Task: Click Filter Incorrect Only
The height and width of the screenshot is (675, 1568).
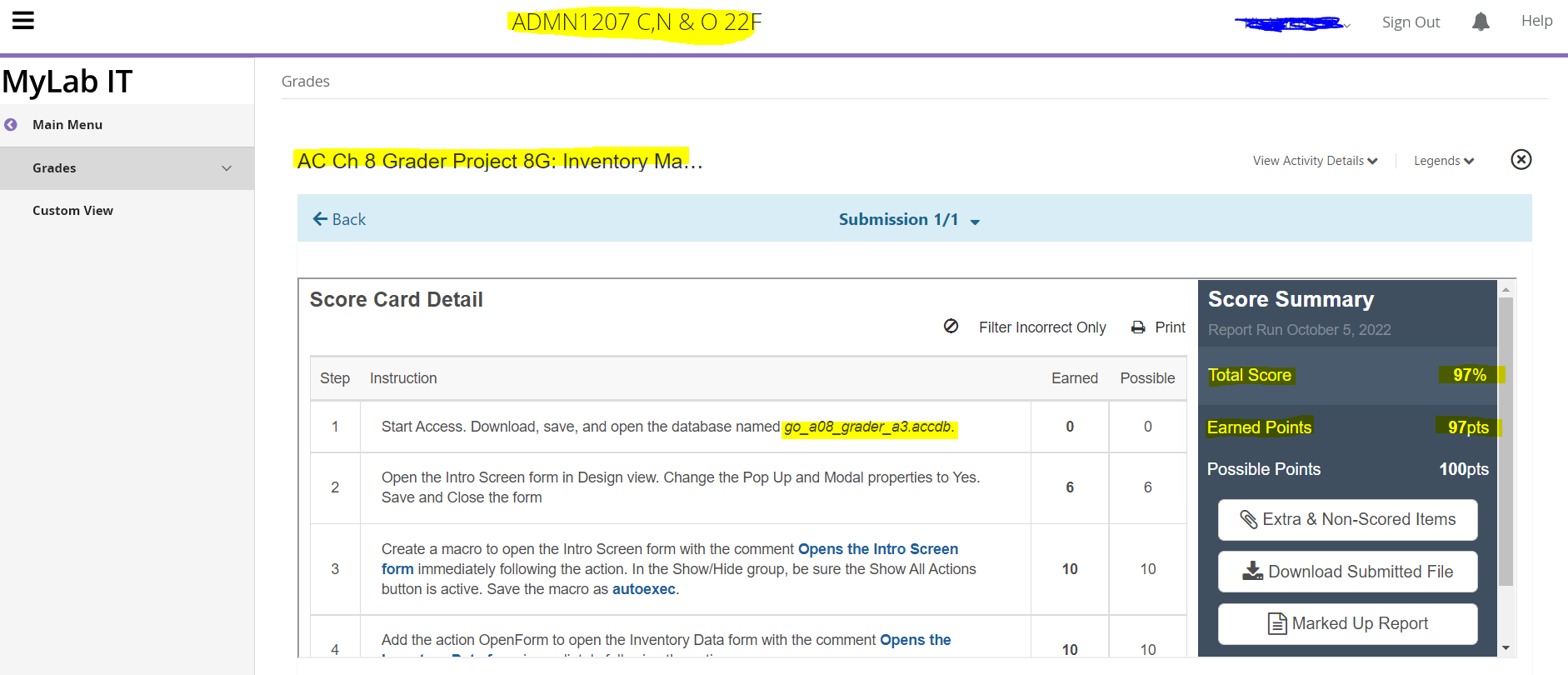Action: click(1042, 327)
